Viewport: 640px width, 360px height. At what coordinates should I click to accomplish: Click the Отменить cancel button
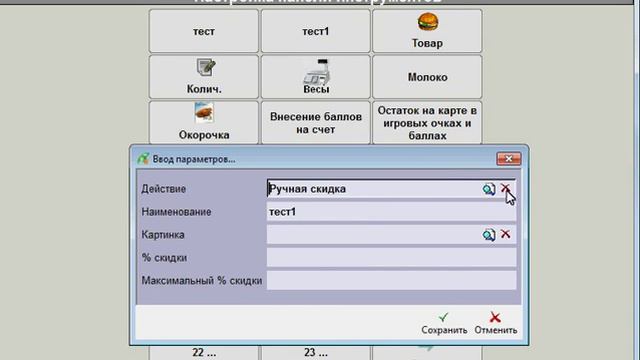click(496, 324)
